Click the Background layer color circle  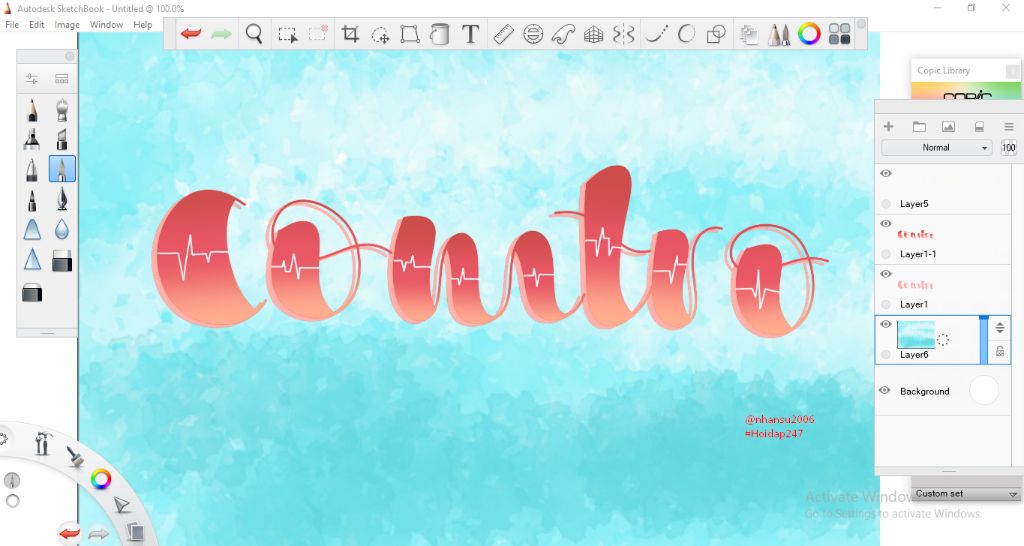(x=984, y=390)
